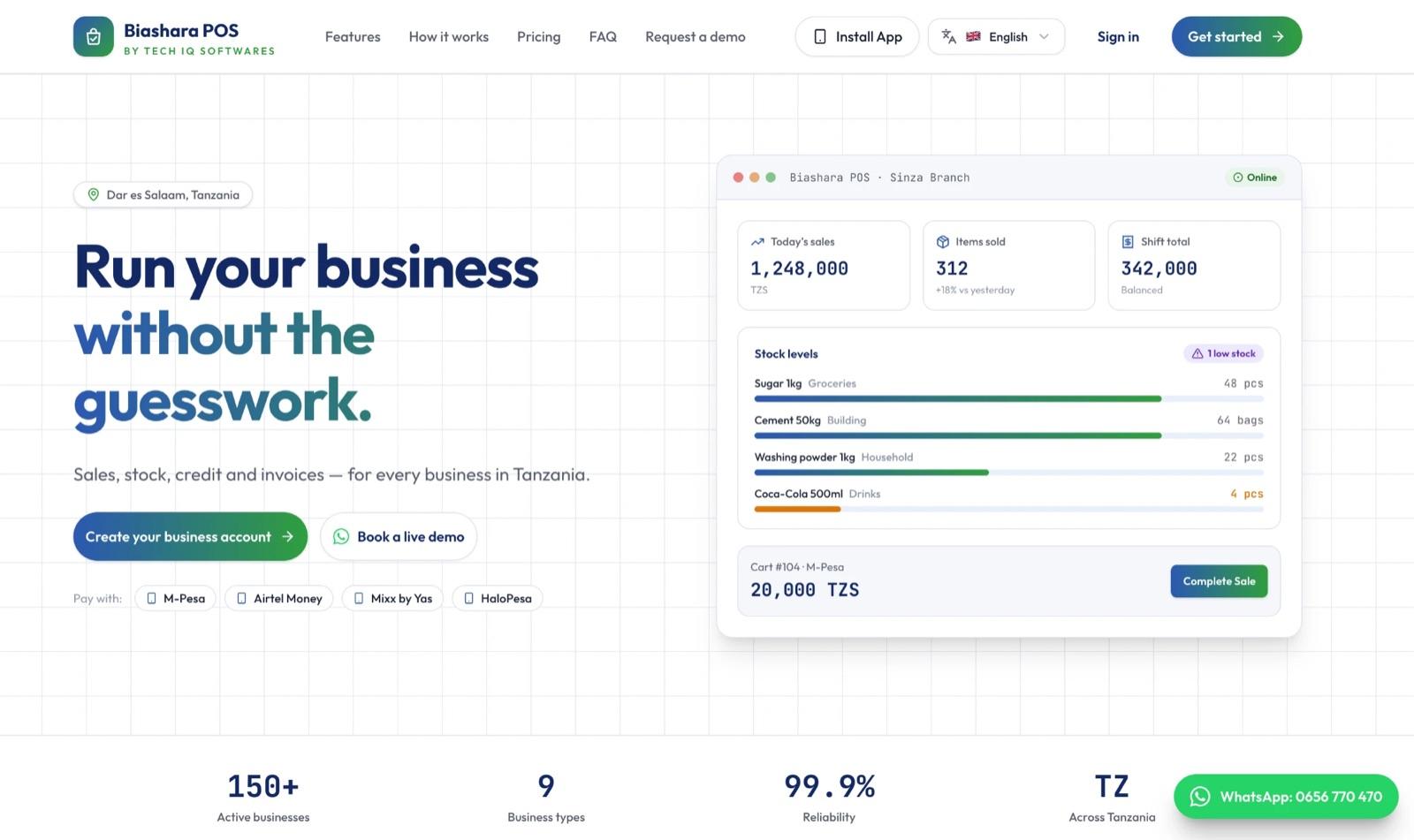Image resolution: width=1414 pixels, height=840 pixels.
Task: Click the location pin icon near Dar es Salaam
Action: tap(93, 194)
